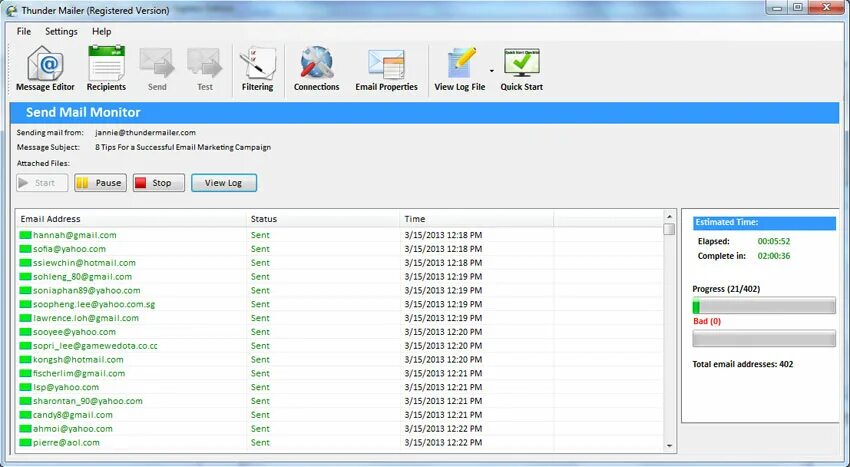Click the list scrollbar up arrow

tap(669, 216)
